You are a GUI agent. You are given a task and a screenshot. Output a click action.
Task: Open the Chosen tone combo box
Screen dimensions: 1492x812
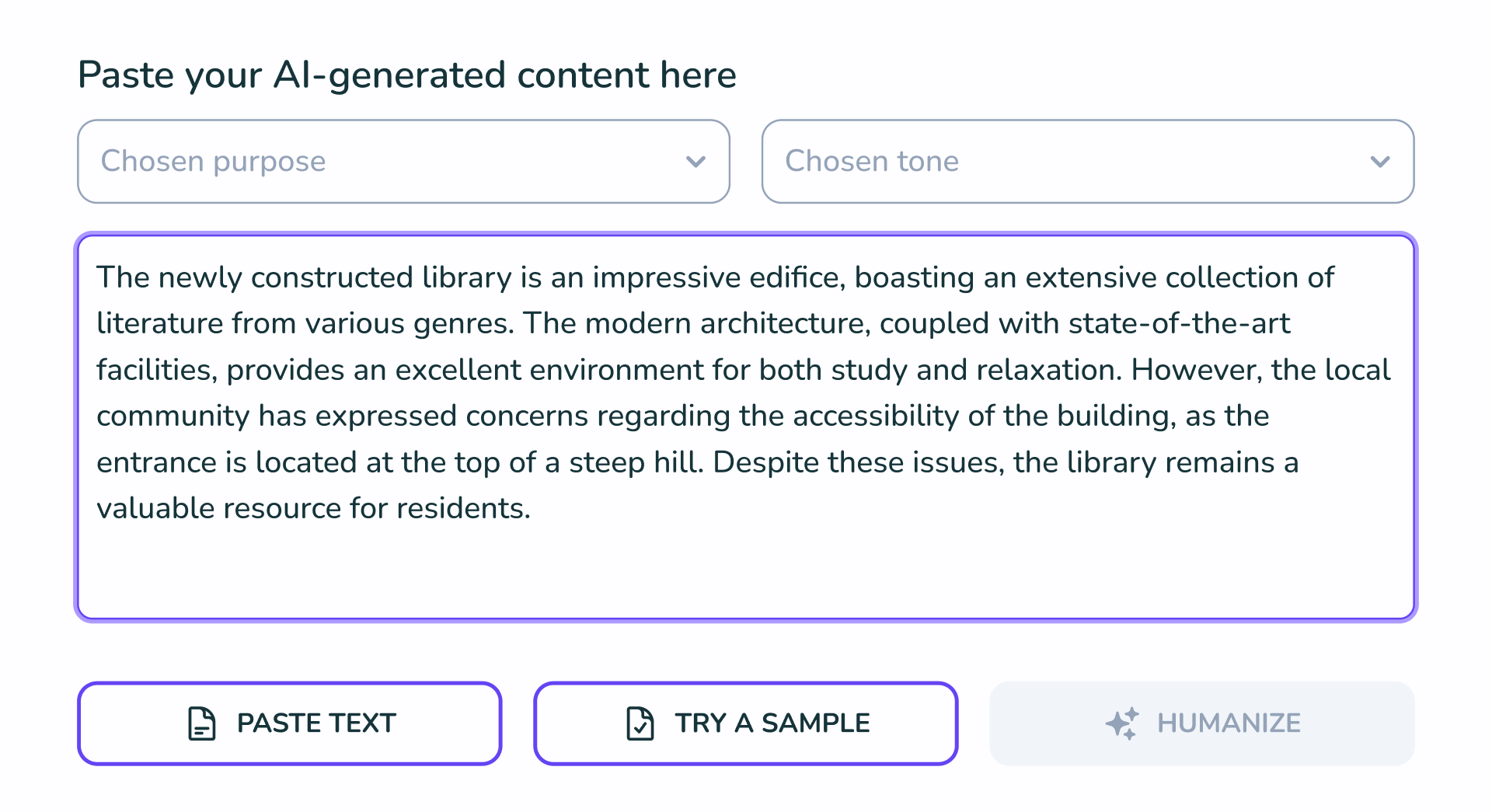(1088, 162)
